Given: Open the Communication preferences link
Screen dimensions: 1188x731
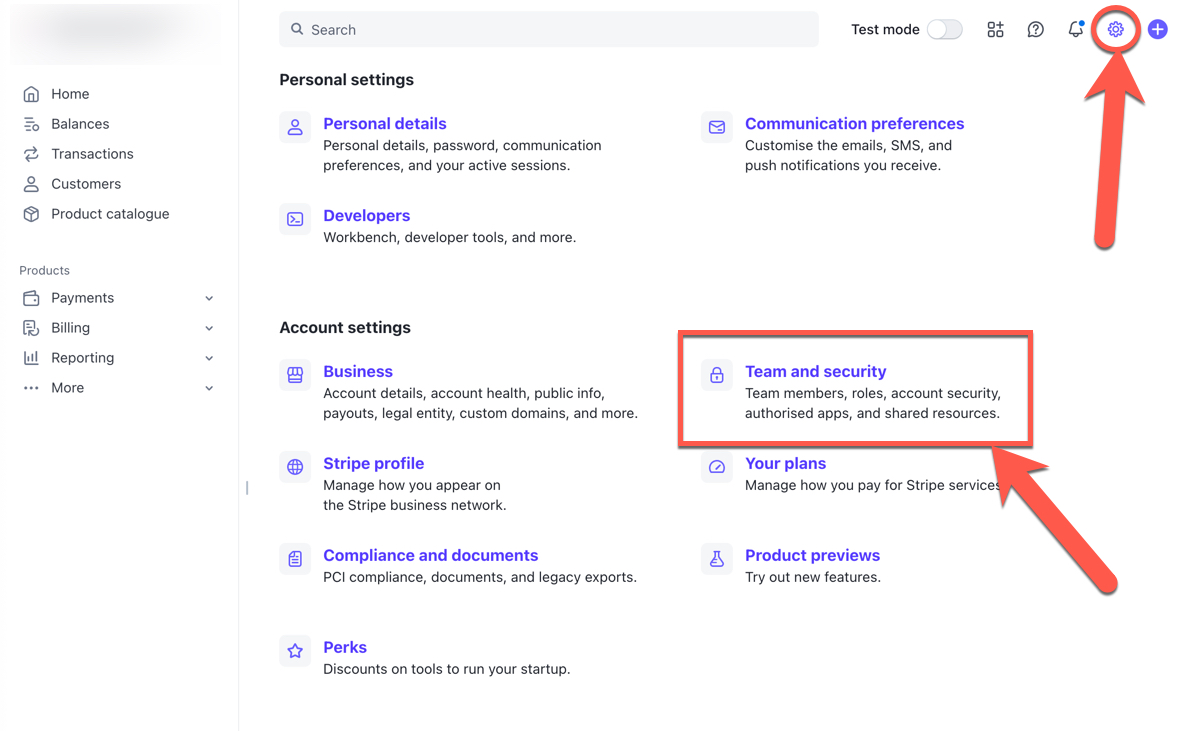Looking at the screenshot, I should click(x=855, y=123).
